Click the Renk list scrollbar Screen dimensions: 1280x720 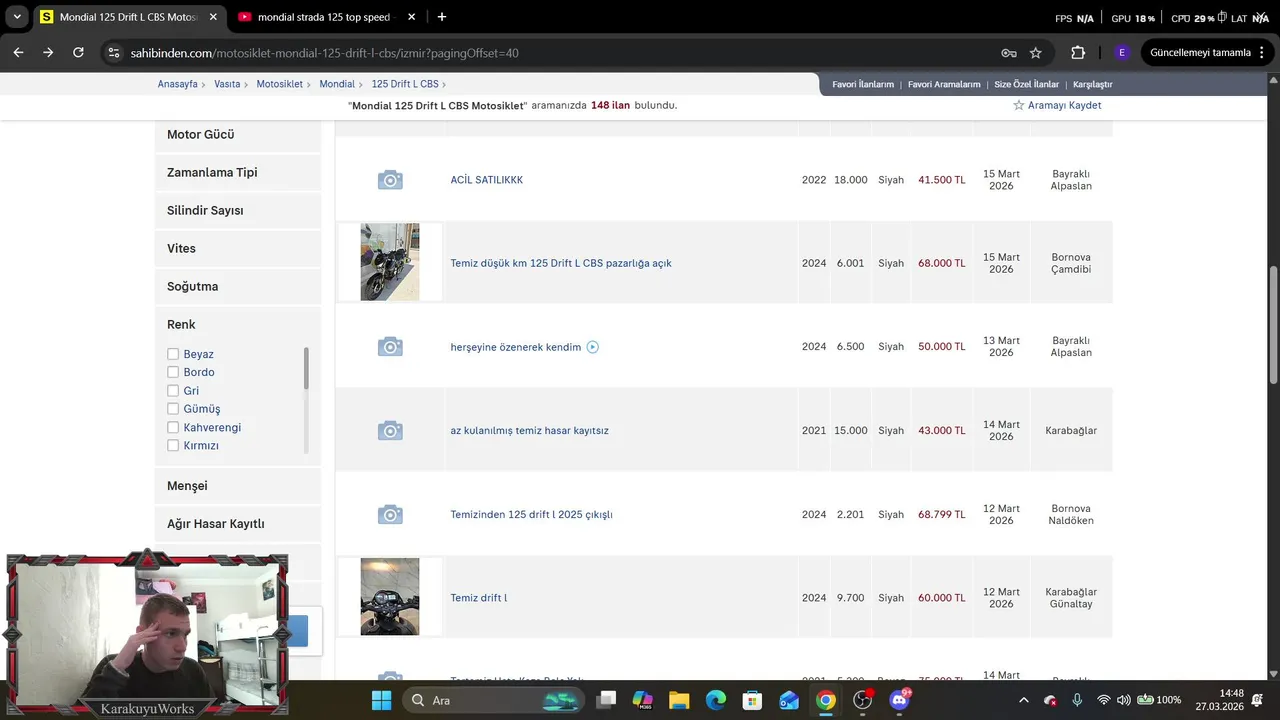pyautogui.click(x=306, y=368)
